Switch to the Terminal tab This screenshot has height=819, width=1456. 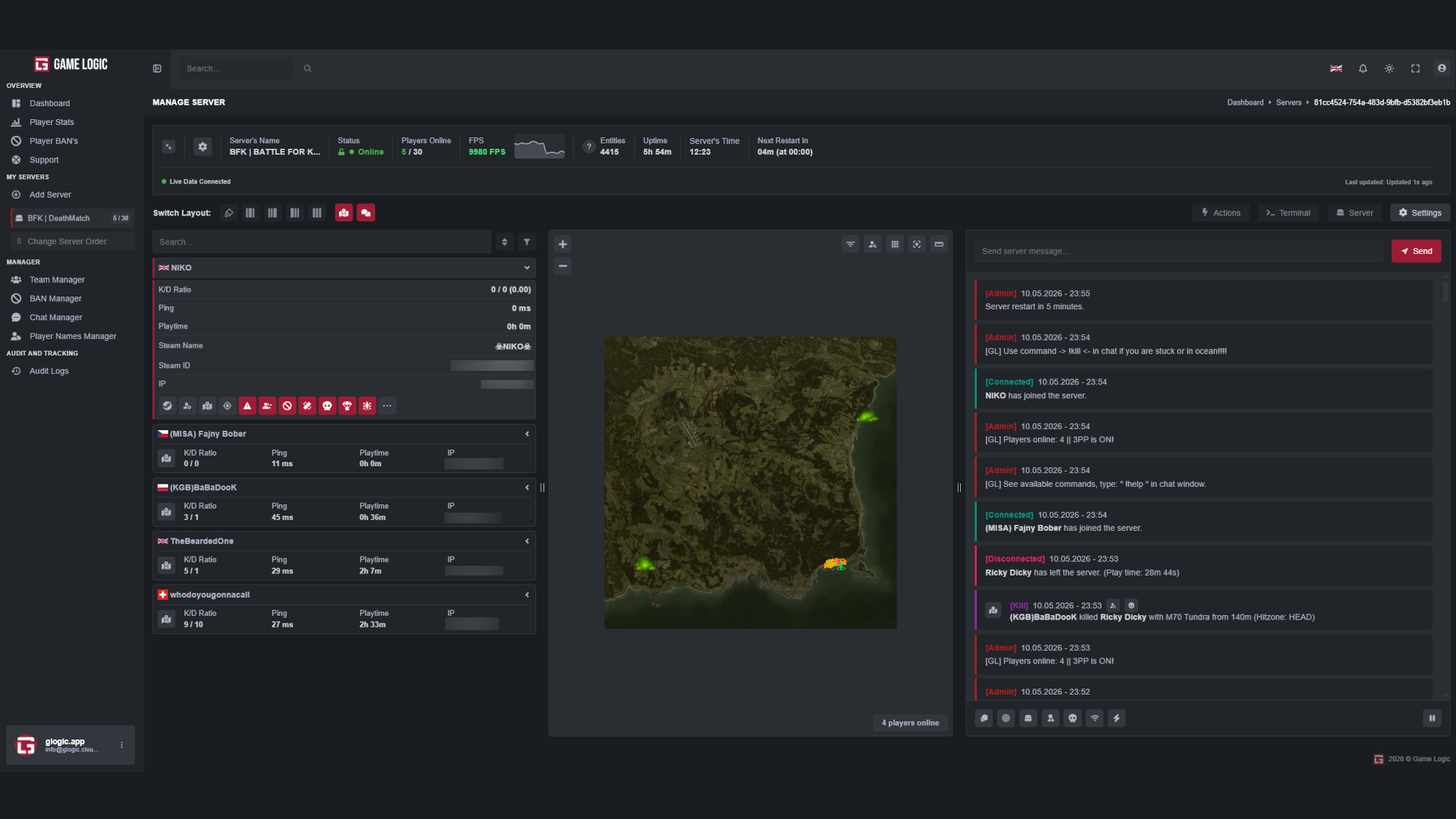coord(1288,213)
